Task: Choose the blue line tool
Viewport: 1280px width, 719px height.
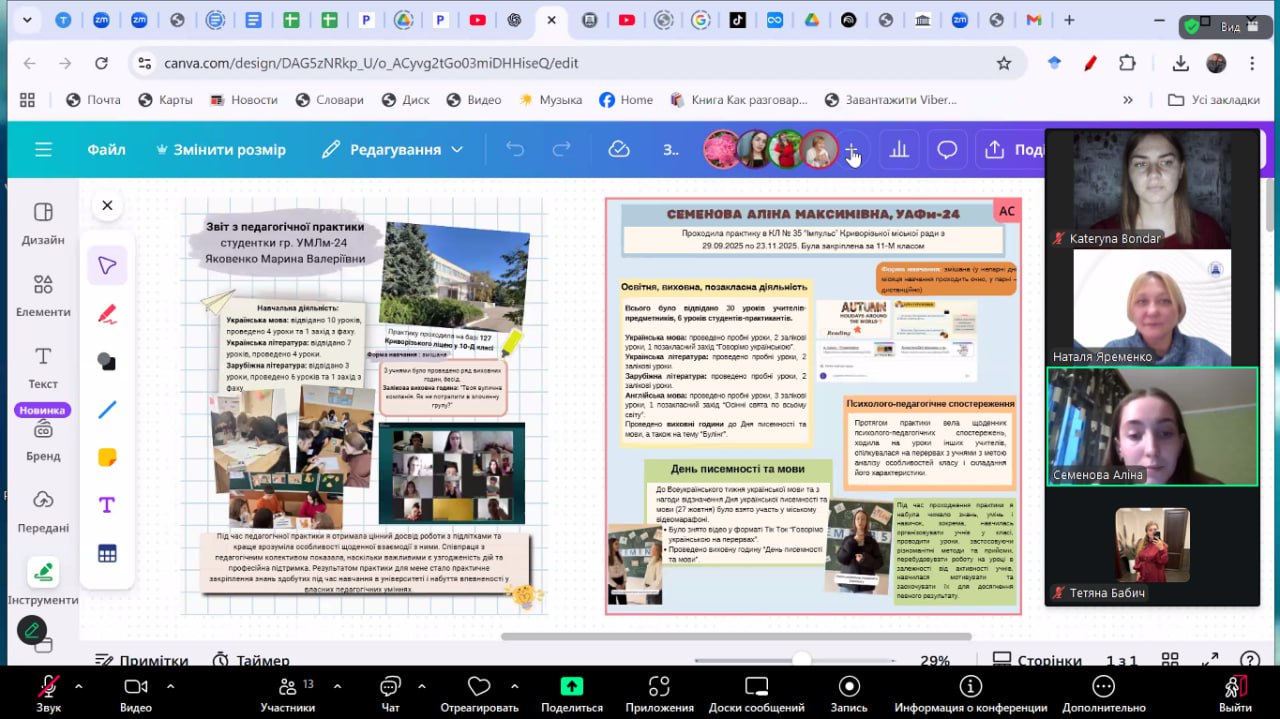Action: tap(107, 409)
